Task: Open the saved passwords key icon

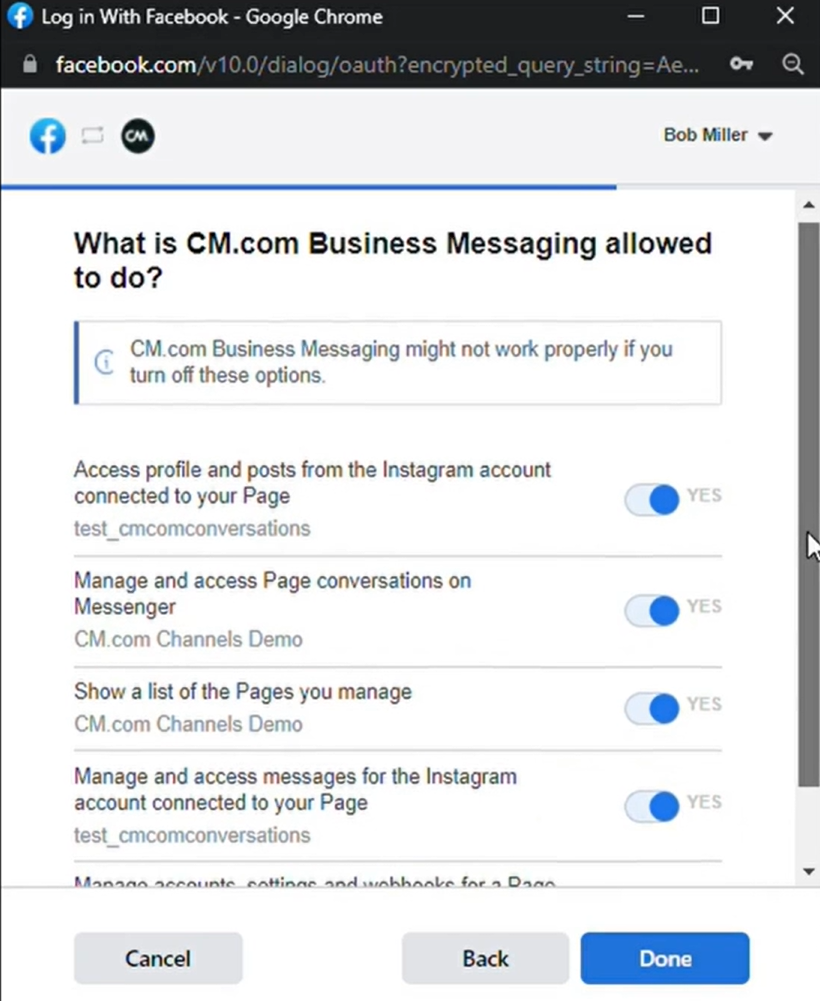Action: [x=741, y=65]
